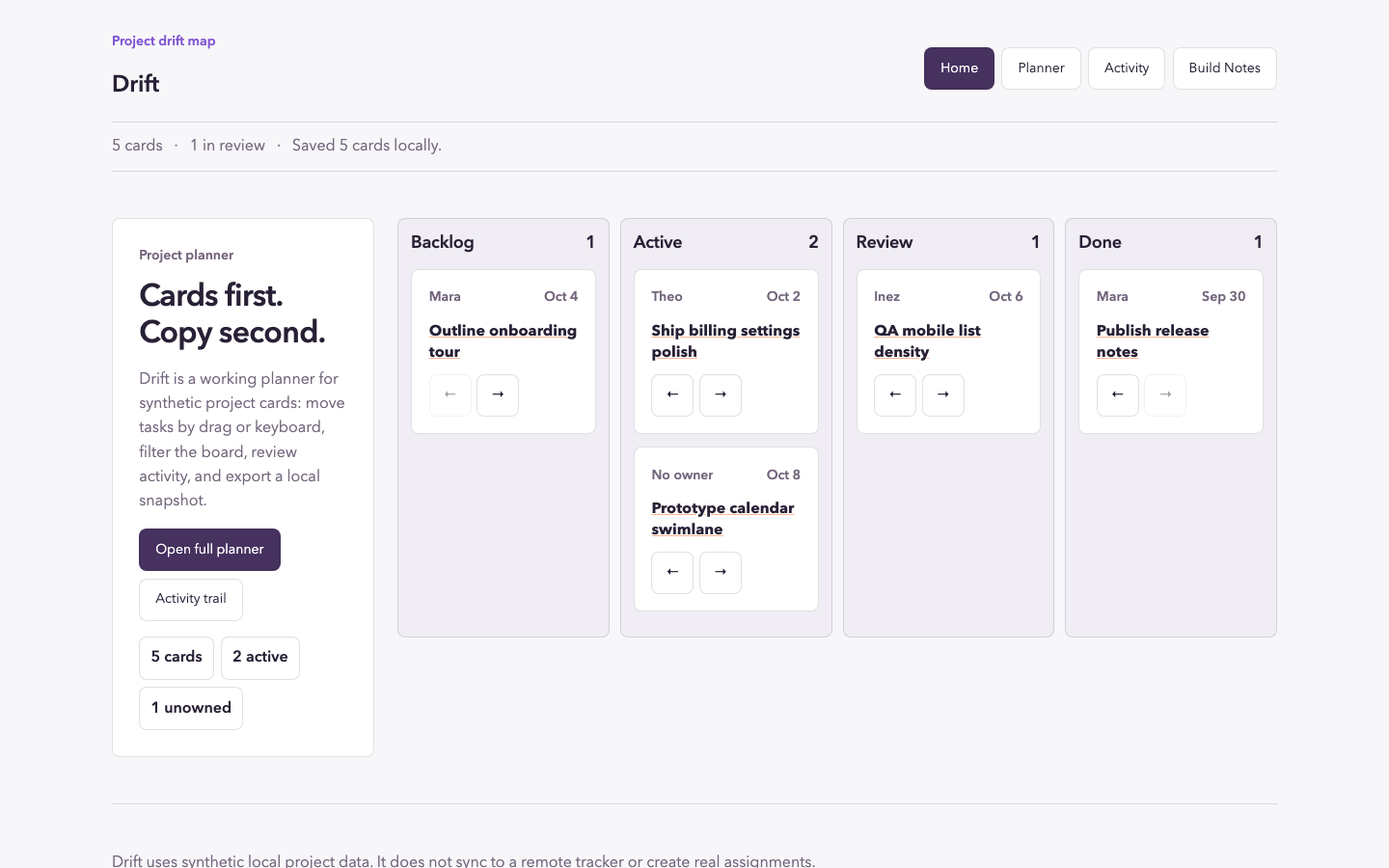Click the Backlog column heading
1389x868 pixels.
(443, 242)
